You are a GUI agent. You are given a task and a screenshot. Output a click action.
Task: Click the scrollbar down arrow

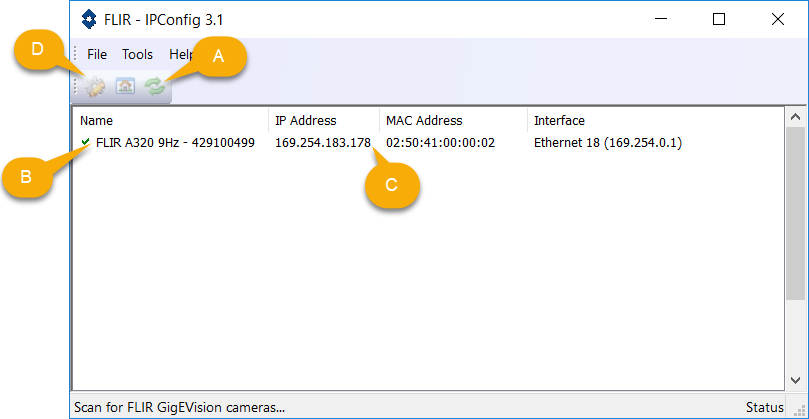click(x=795, y=381)
